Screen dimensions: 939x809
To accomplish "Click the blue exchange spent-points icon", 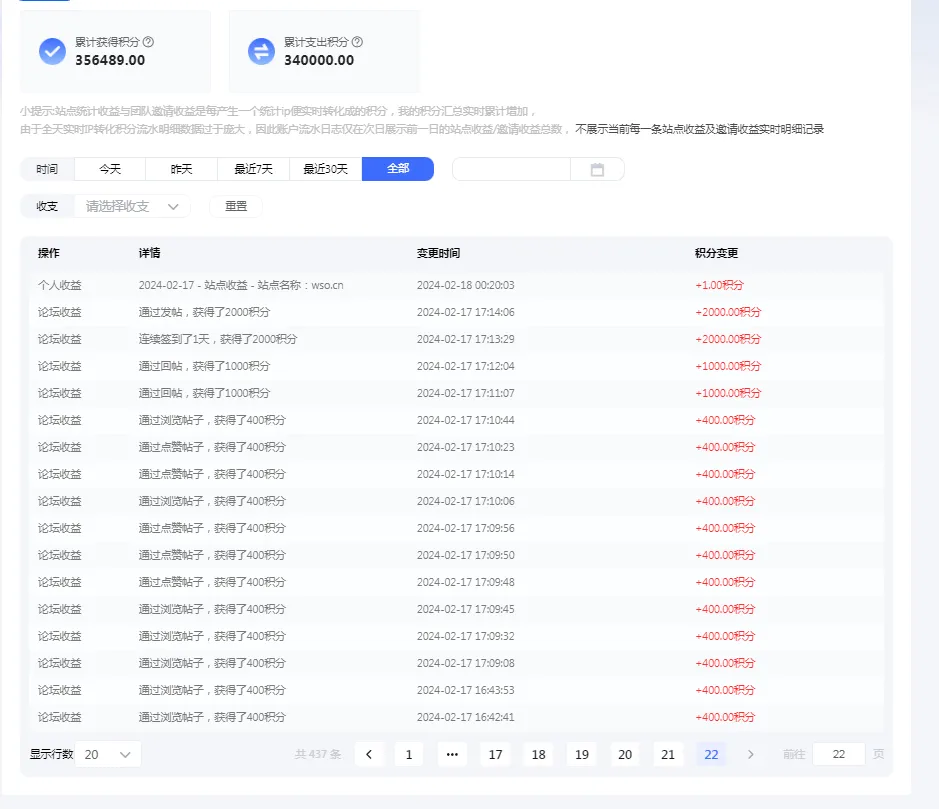I will pos(261,52).
